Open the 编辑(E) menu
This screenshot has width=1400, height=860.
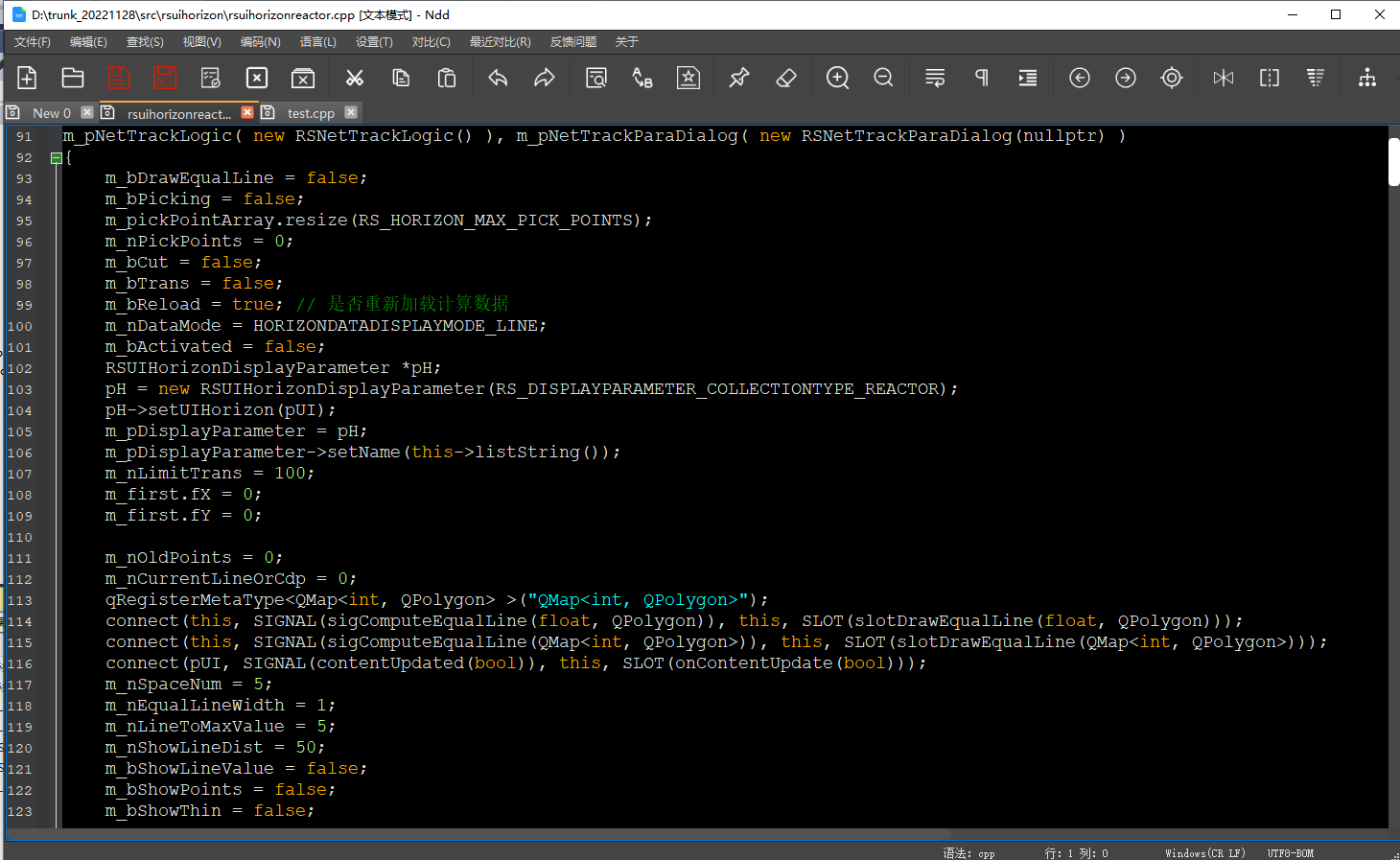pos(88,42)
